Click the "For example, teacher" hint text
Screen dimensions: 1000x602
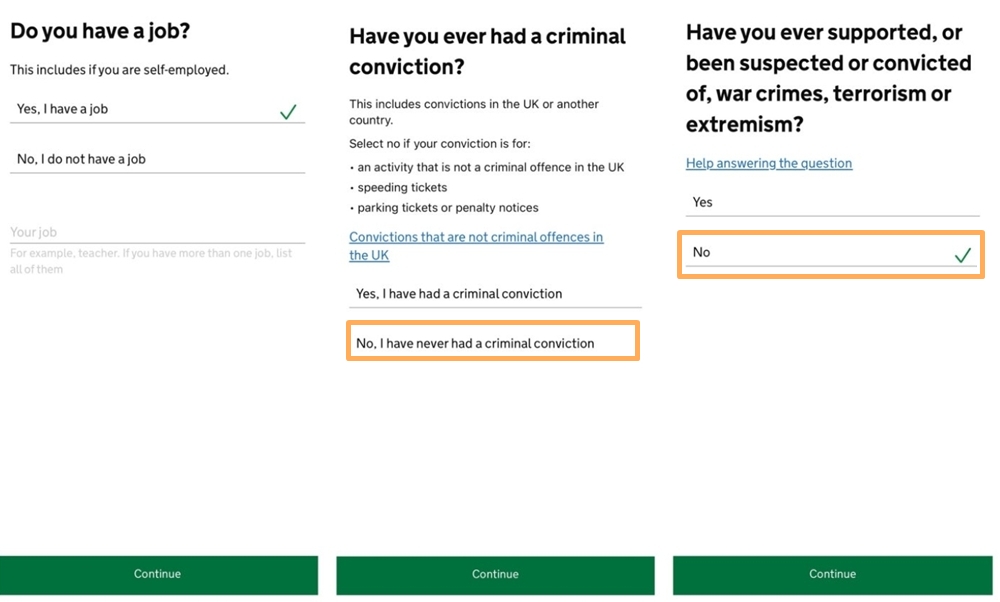click(151, 261)
